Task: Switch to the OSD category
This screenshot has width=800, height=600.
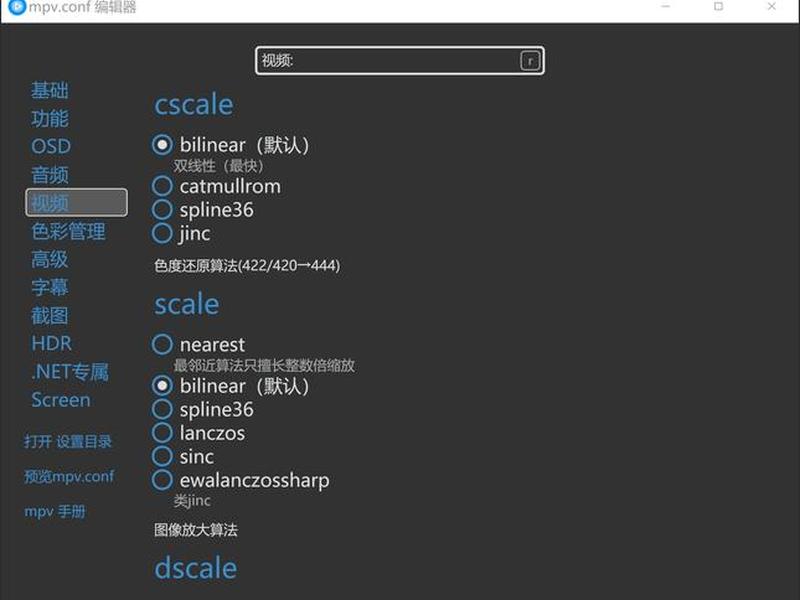Action: [51, 146]
